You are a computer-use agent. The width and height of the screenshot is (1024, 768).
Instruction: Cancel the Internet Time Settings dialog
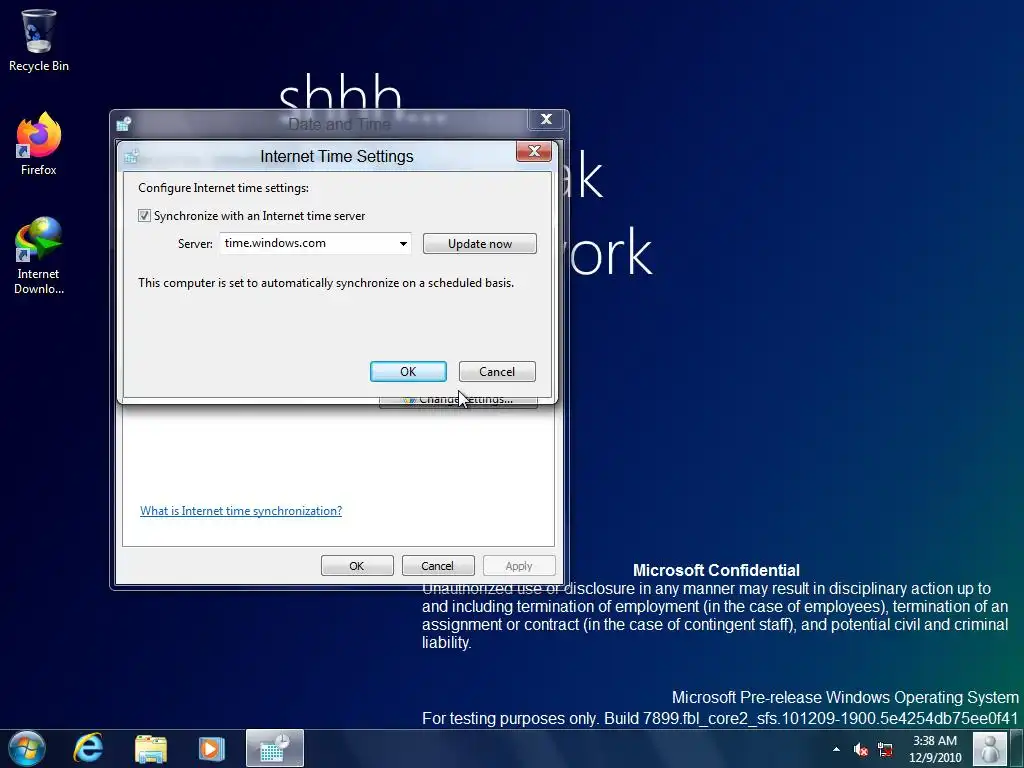(x=497, y=372)
